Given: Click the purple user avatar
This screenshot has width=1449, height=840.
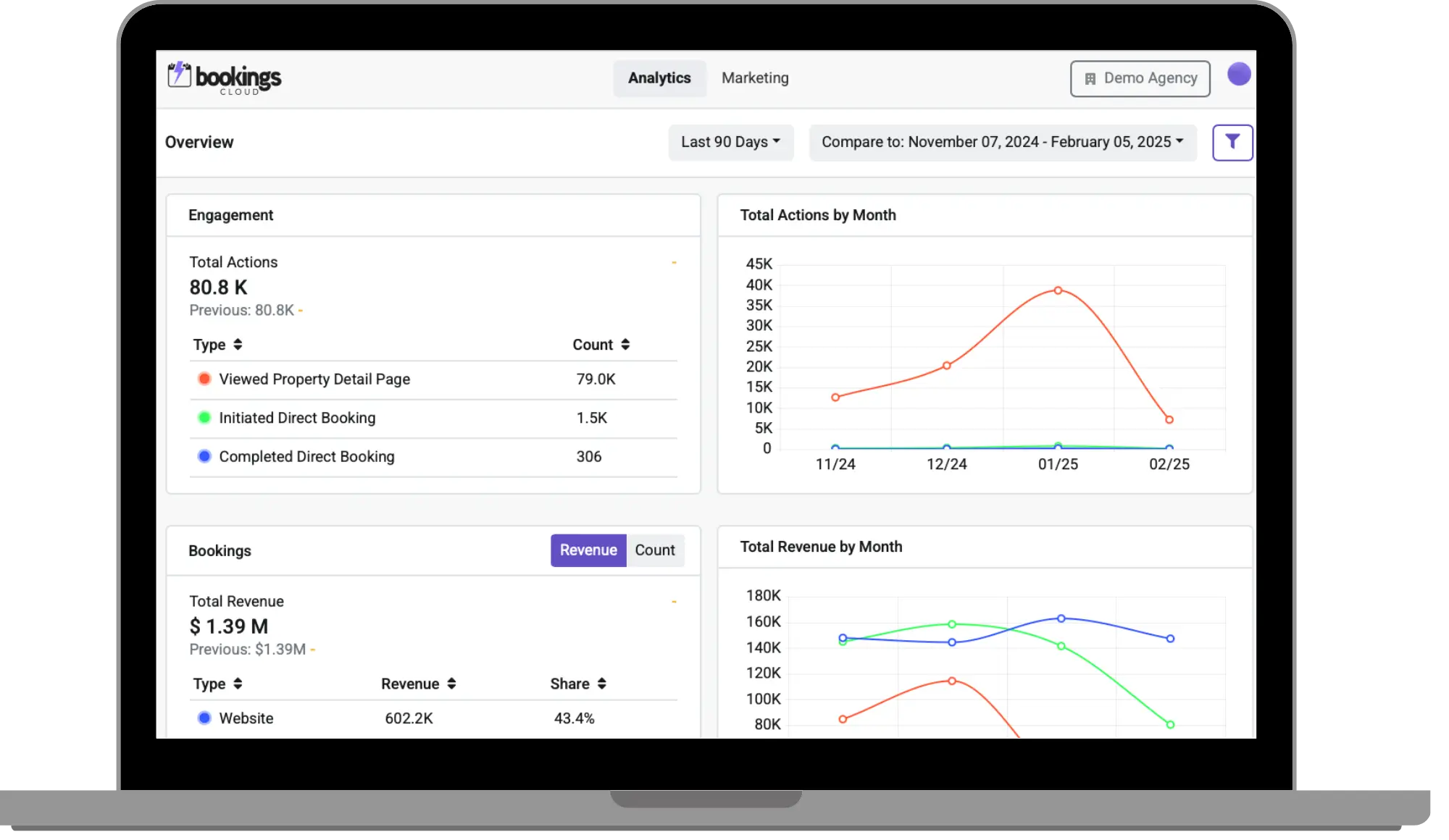Looking at the screenshot, I should pyautogui.click(x=1239, y=74).
